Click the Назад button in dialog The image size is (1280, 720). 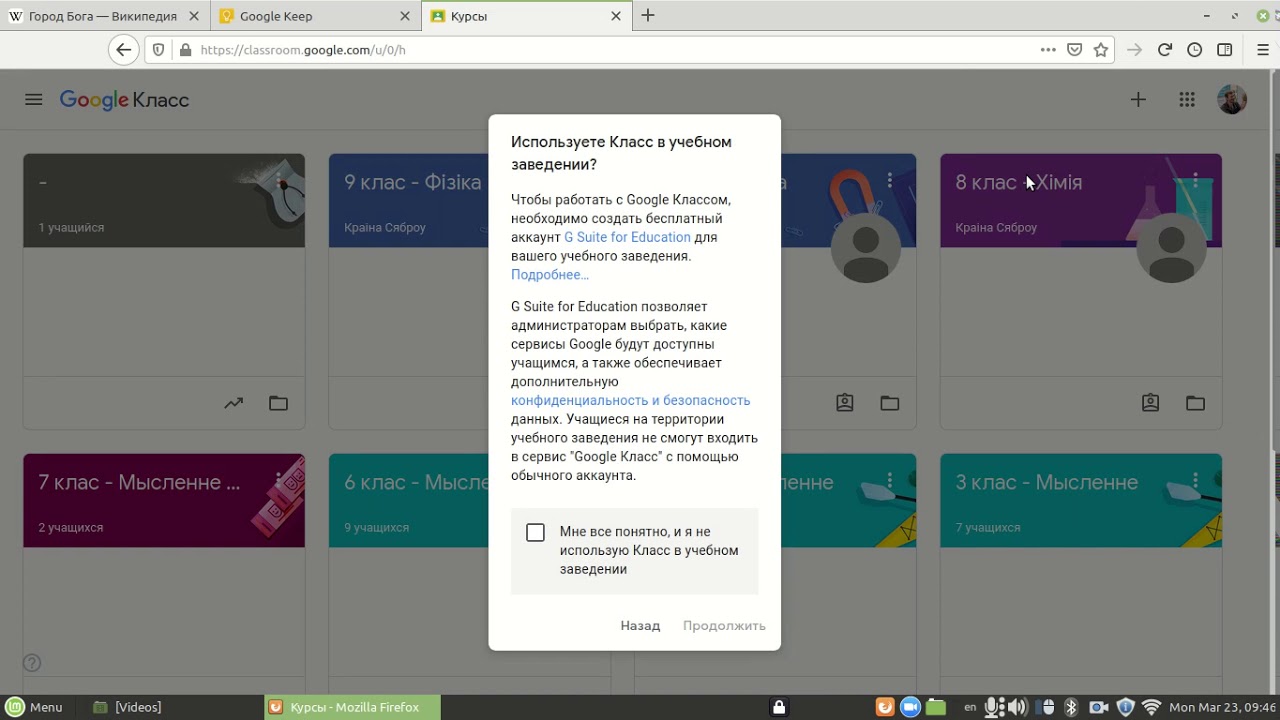click(x=640, y=625)
